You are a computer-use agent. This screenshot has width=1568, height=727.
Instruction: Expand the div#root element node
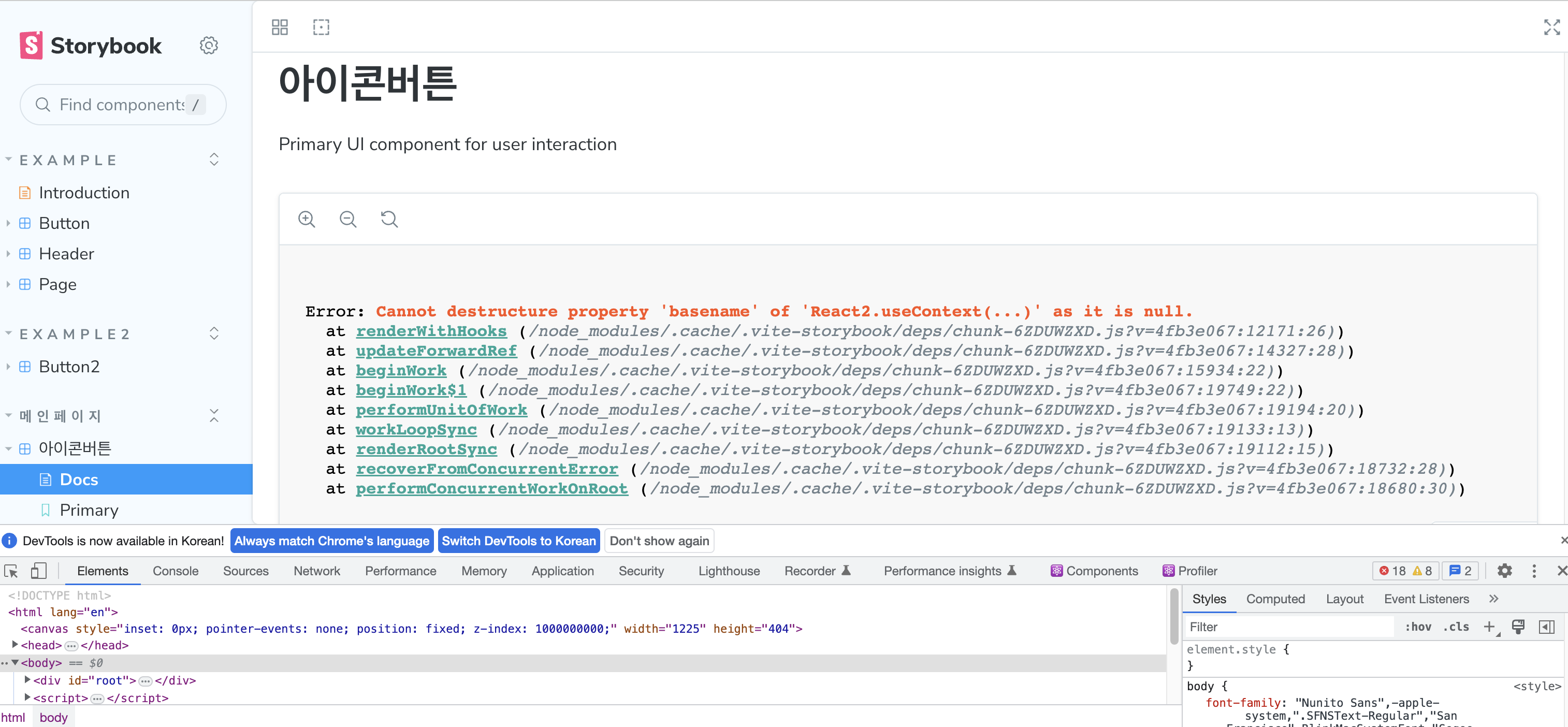coord(27,680)
